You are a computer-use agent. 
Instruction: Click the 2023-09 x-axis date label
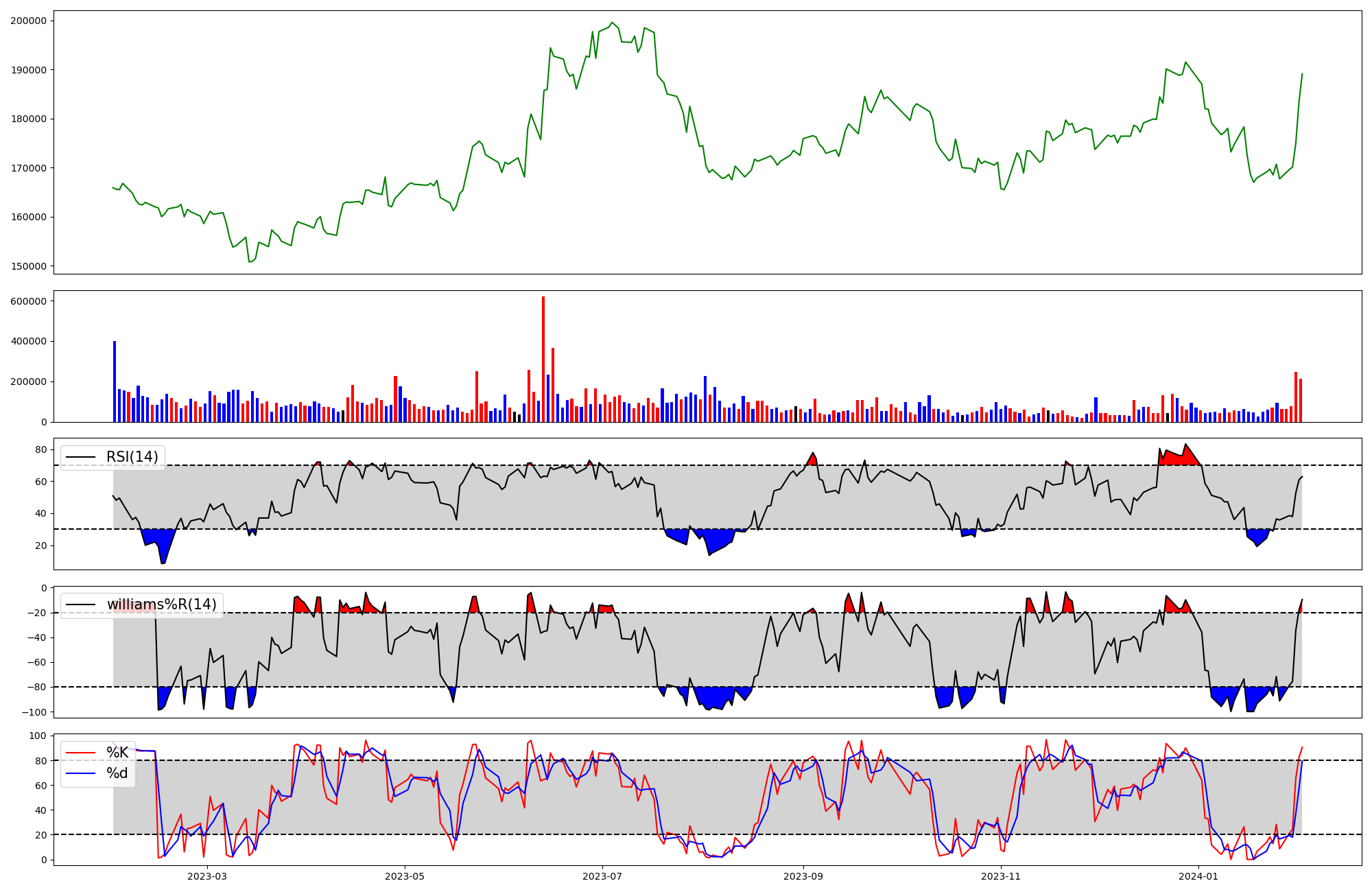click(803, 876)
